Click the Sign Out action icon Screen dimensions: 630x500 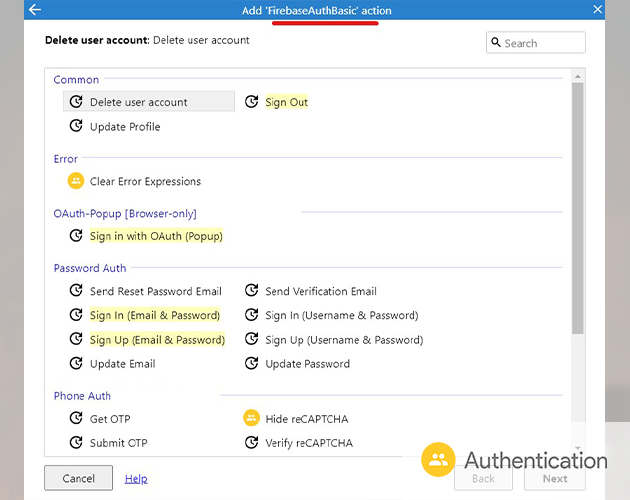[252, 102]
